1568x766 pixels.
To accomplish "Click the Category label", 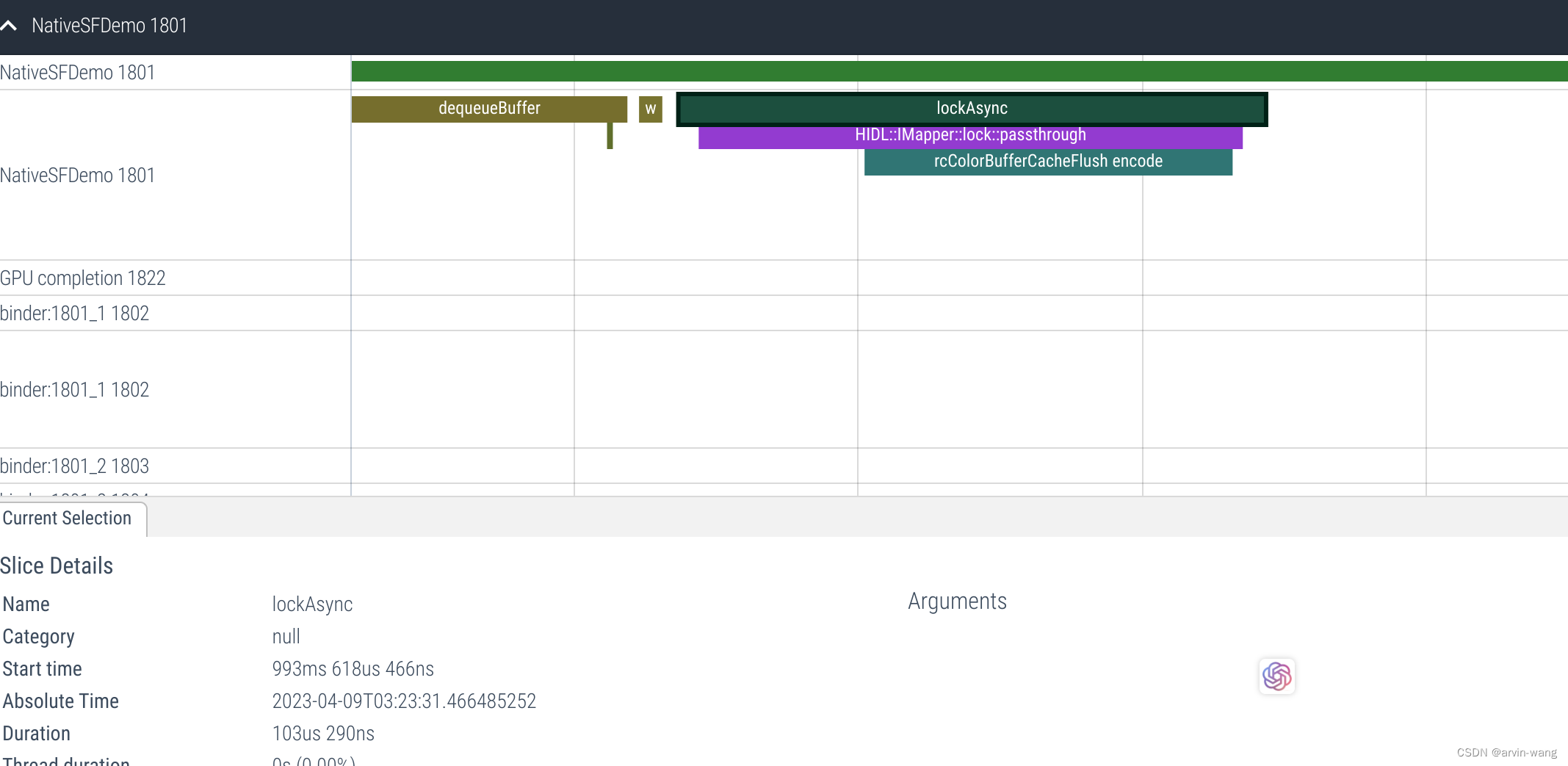I will click(x=38, y=637).
